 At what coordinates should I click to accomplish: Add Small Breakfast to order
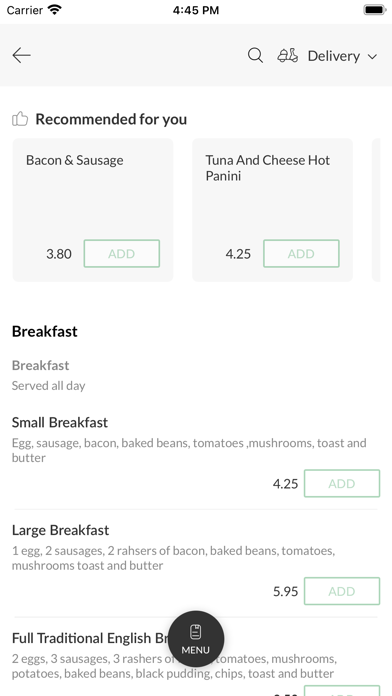pos(342,483)
